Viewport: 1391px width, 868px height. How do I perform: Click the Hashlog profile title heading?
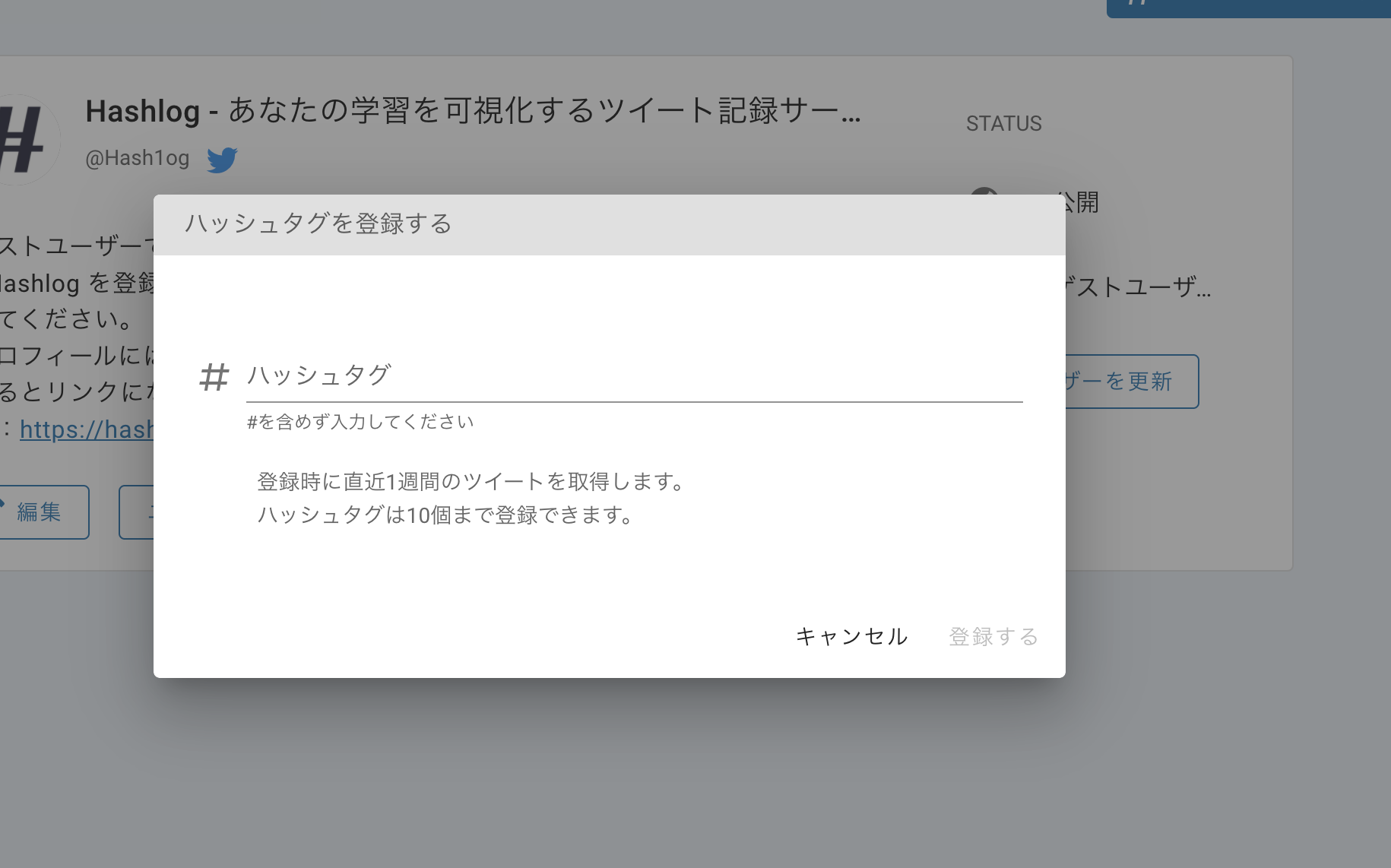473,111
